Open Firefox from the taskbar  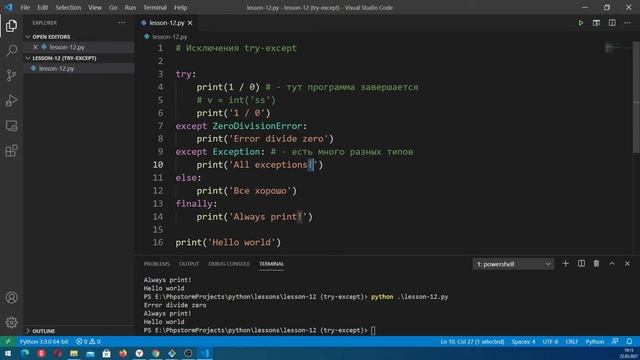point(123,353)
